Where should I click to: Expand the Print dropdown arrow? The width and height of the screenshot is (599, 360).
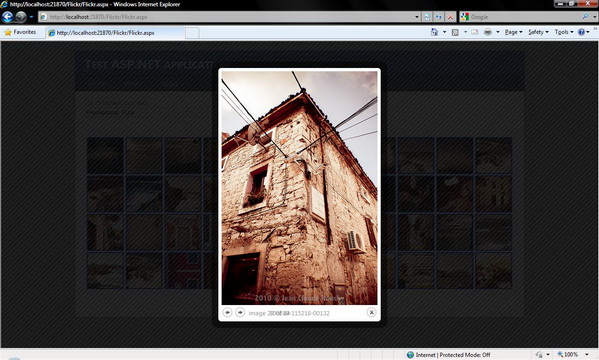(498, 32)
